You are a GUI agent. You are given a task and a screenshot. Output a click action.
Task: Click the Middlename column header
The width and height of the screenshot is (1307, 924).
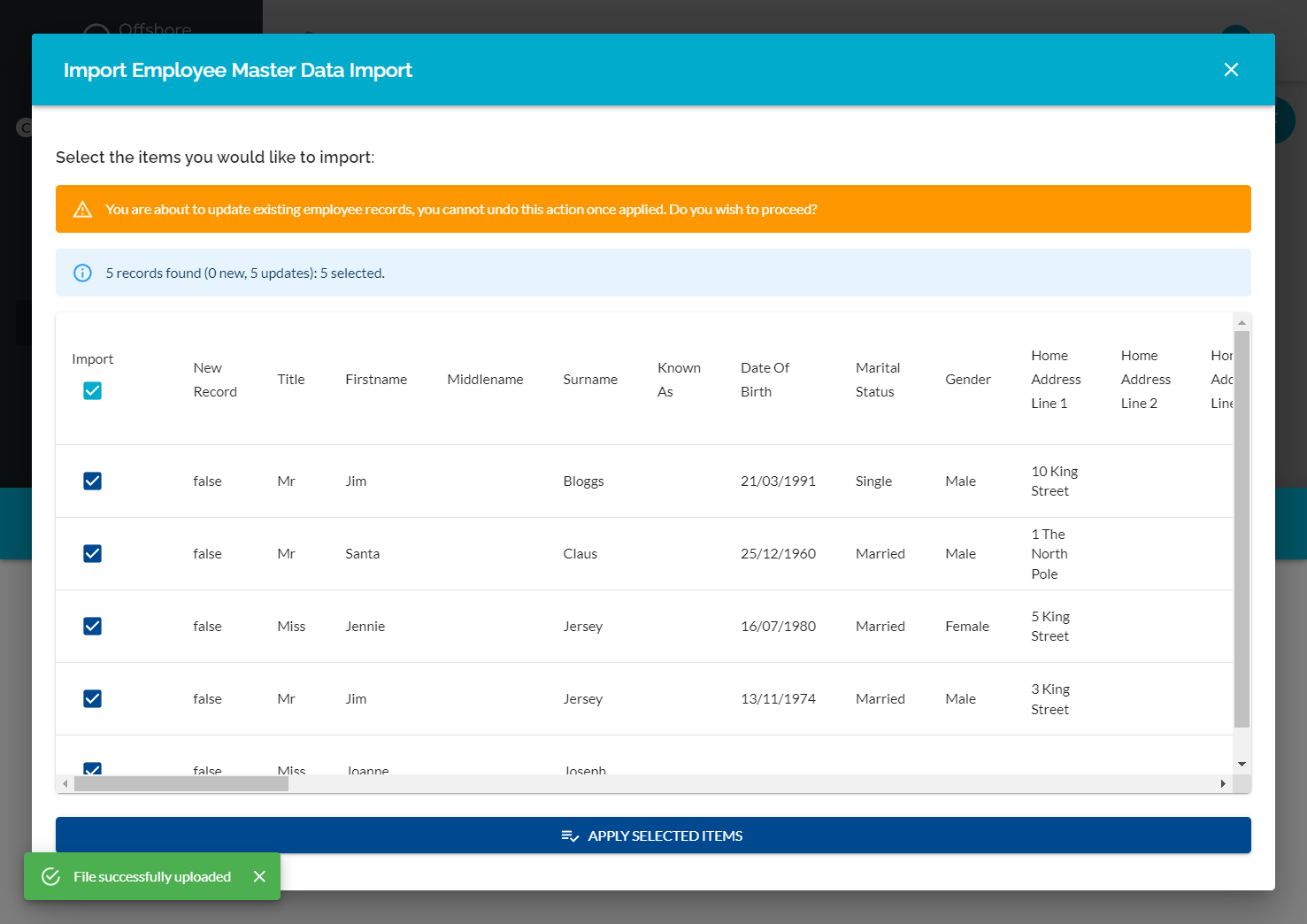coord(485,379)
